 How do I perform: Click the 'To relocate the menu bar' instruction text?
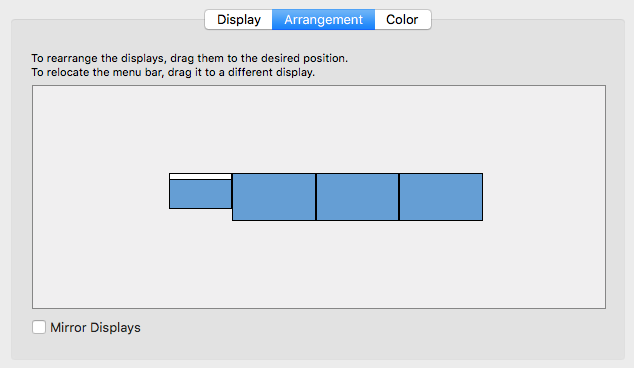(173, 72)
